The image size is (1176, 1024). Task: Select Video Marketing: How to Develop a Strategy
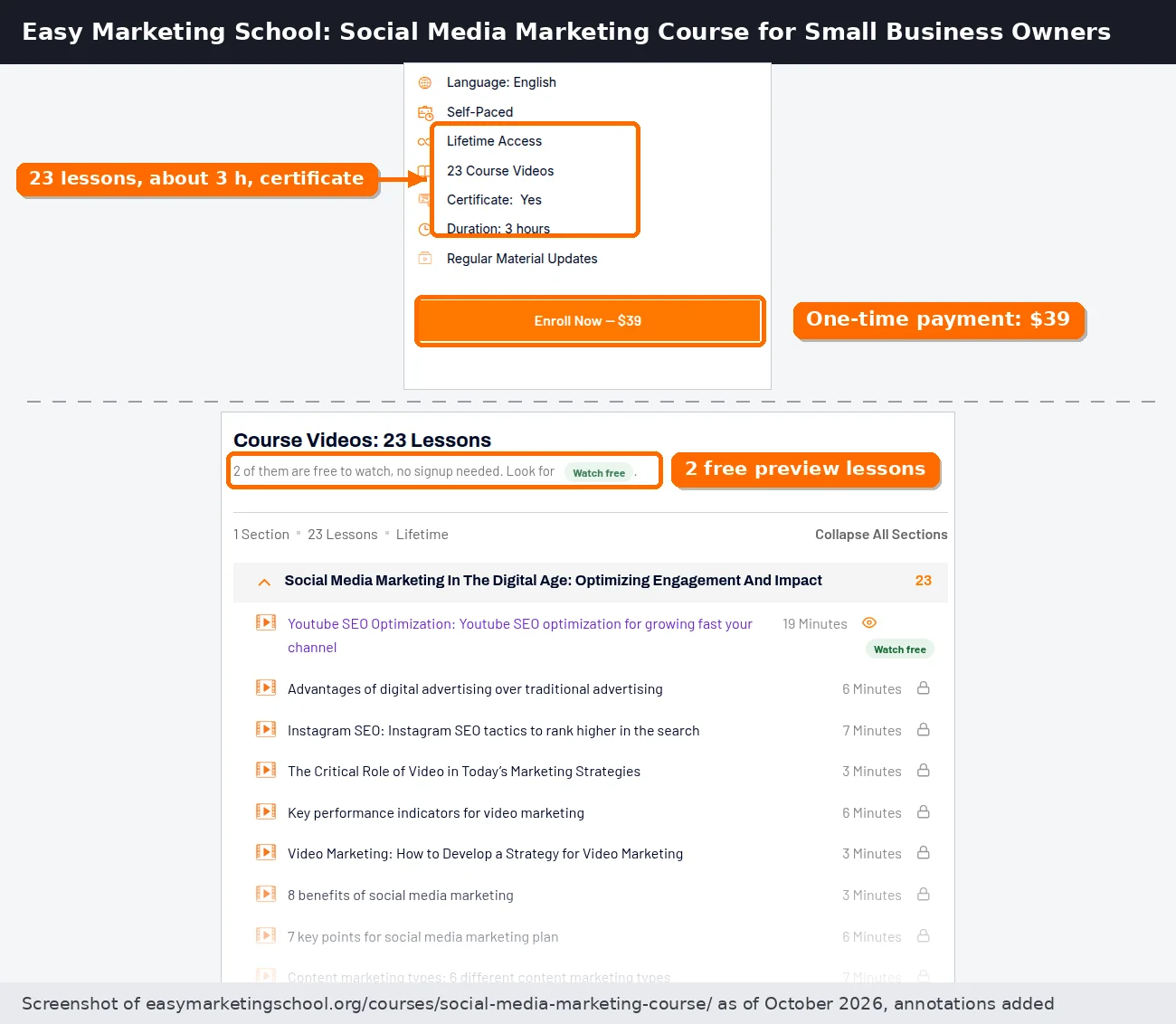click(486, 854)
